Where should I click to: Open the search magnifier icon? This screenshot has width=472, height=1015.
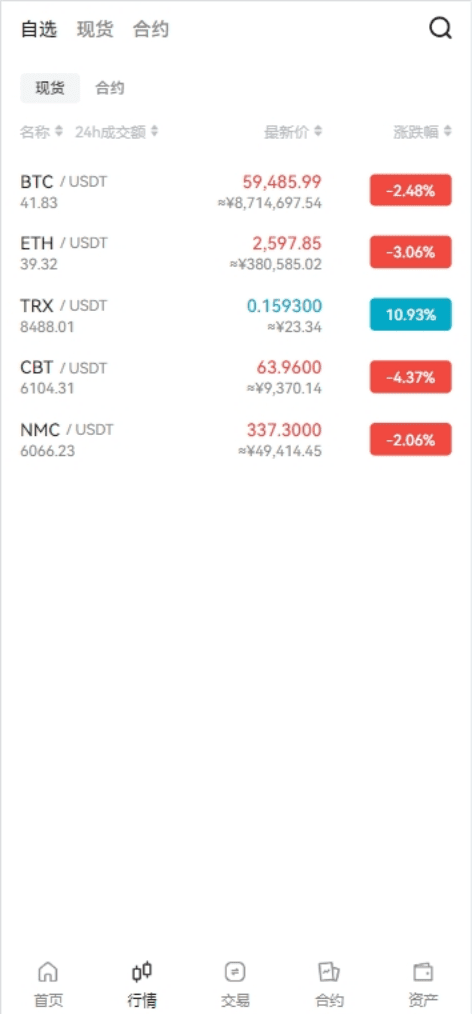(x=440, y=28)
